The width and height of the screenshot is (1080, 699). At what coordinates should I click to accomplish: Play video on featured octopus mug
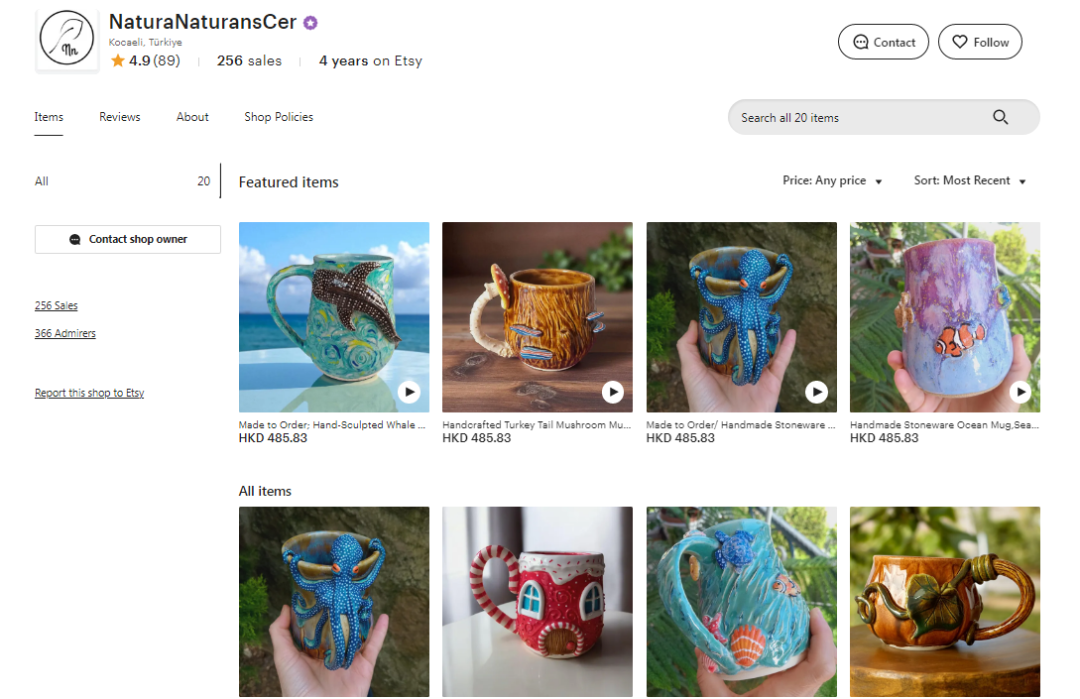click(x=816, y=392)
